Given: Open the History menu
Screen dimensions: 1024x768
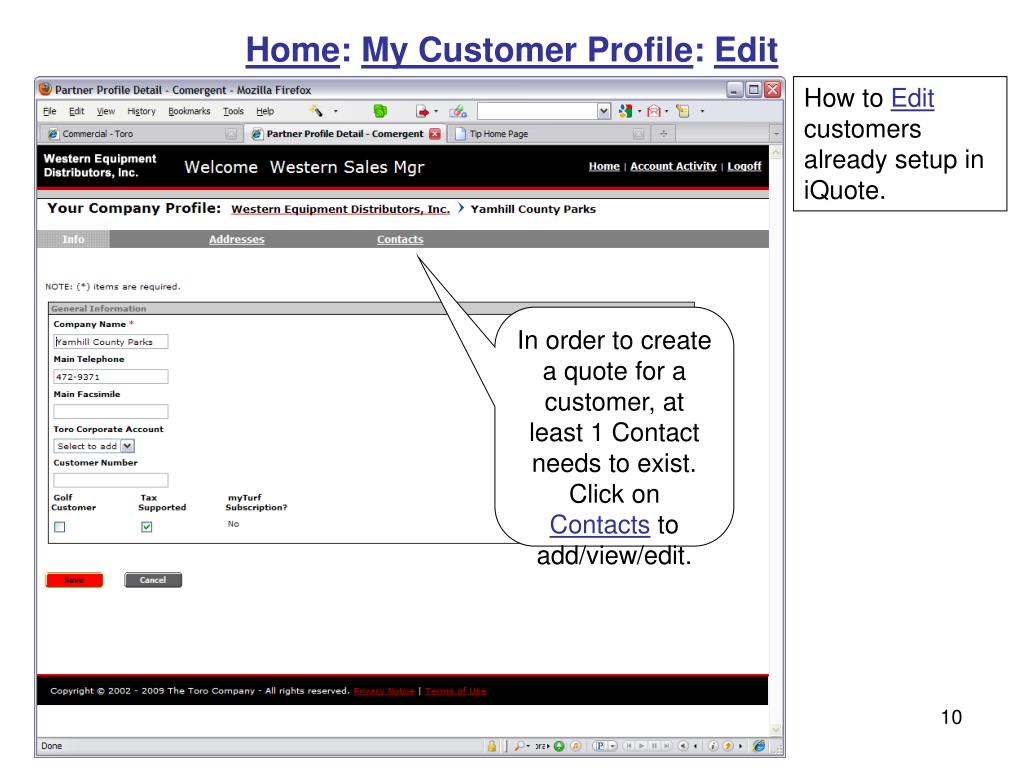Looking at the screenshot, I should [142, 112].
